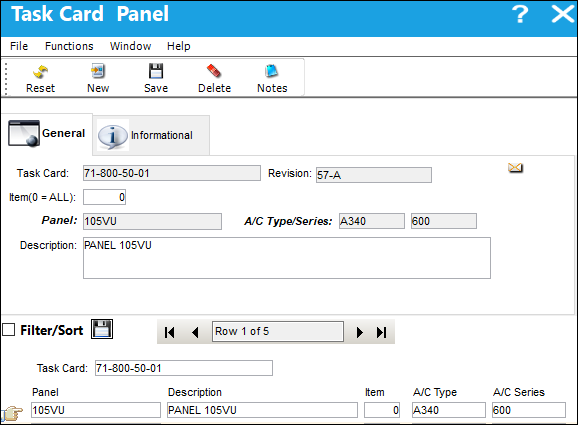Open the help question mark icon
Viewport: 578px width, 425px height.
pos(520,14)
